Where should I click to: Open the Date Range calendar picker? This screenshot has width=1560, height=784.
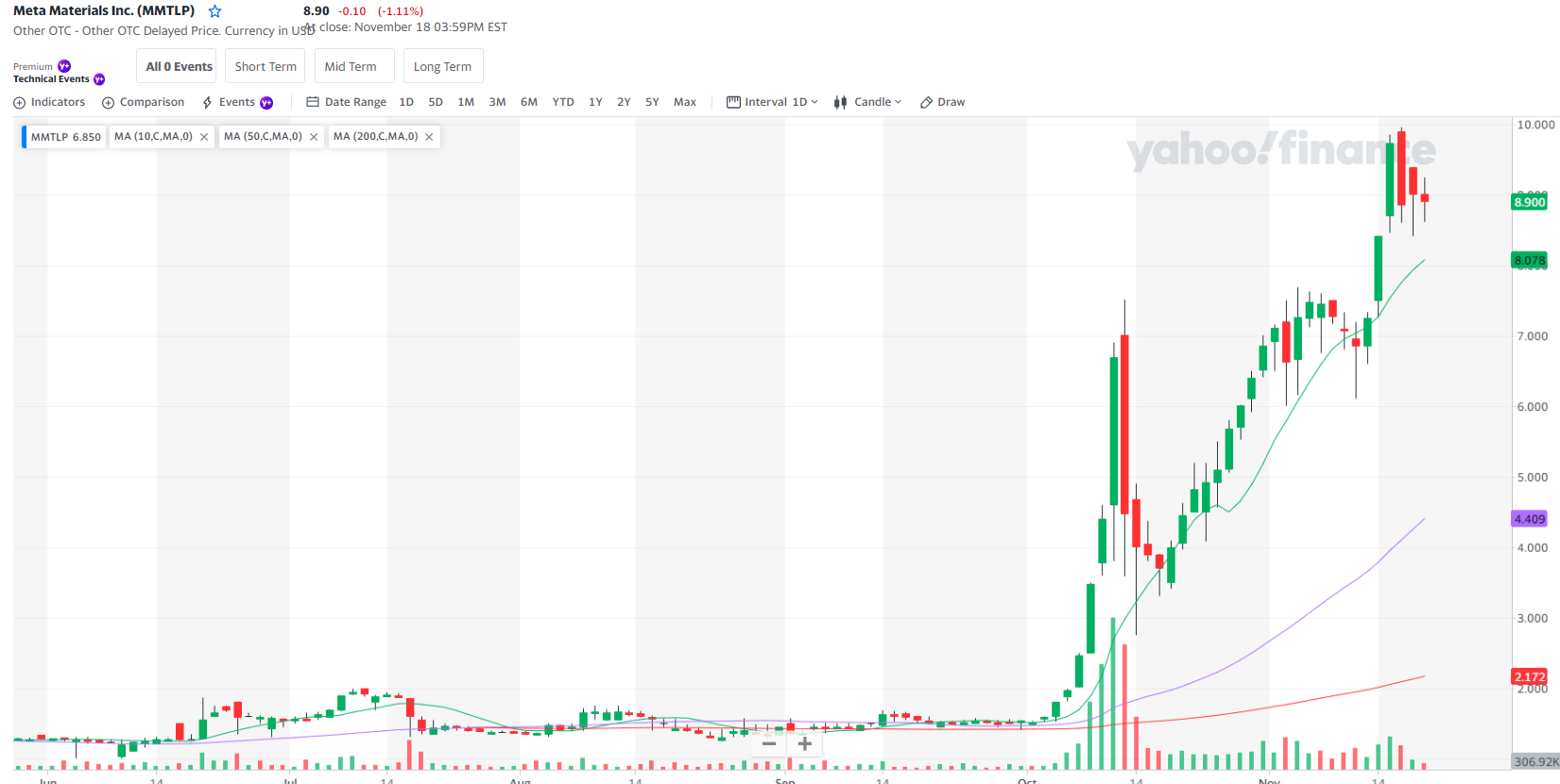(346, 102)
